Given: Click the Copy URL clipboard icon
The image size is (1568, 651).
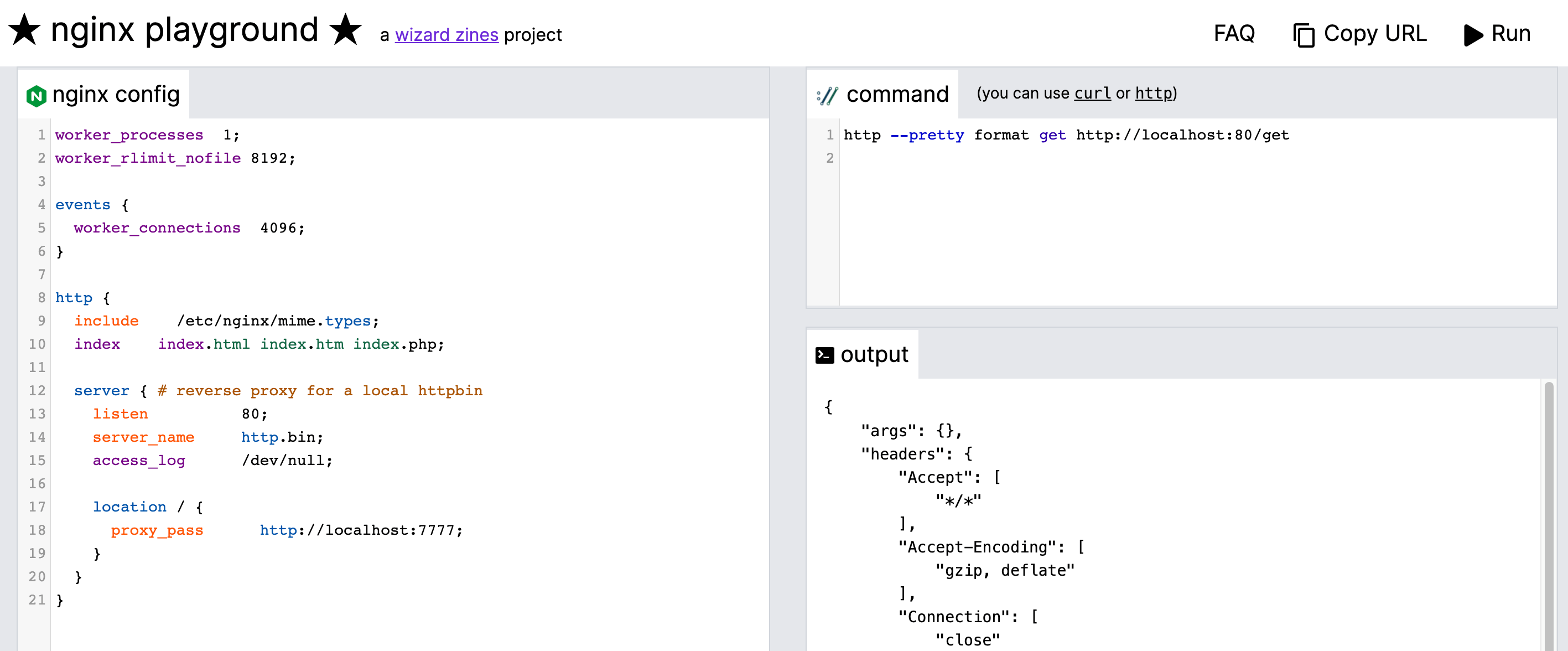Looking at the screenshot, I should 1303,35.
